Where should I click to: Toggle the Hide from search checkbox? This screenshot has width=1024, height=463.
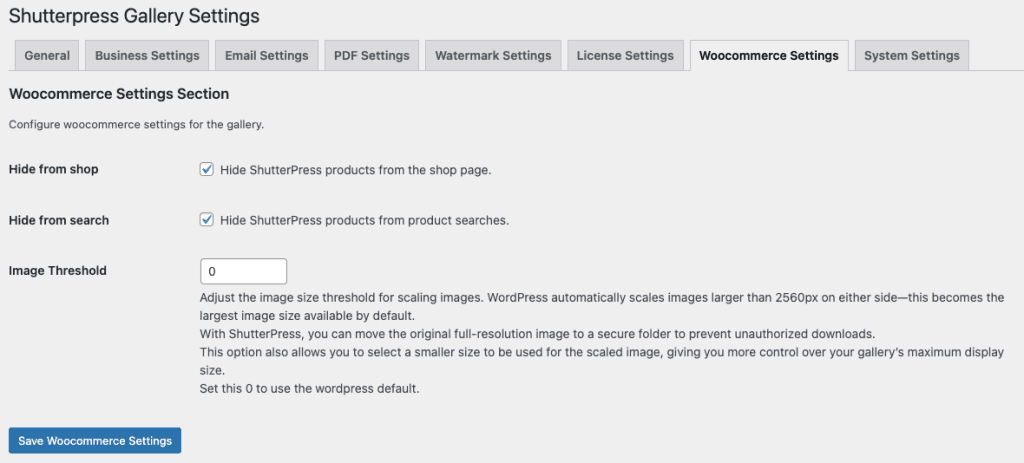(x=207, y=220)
